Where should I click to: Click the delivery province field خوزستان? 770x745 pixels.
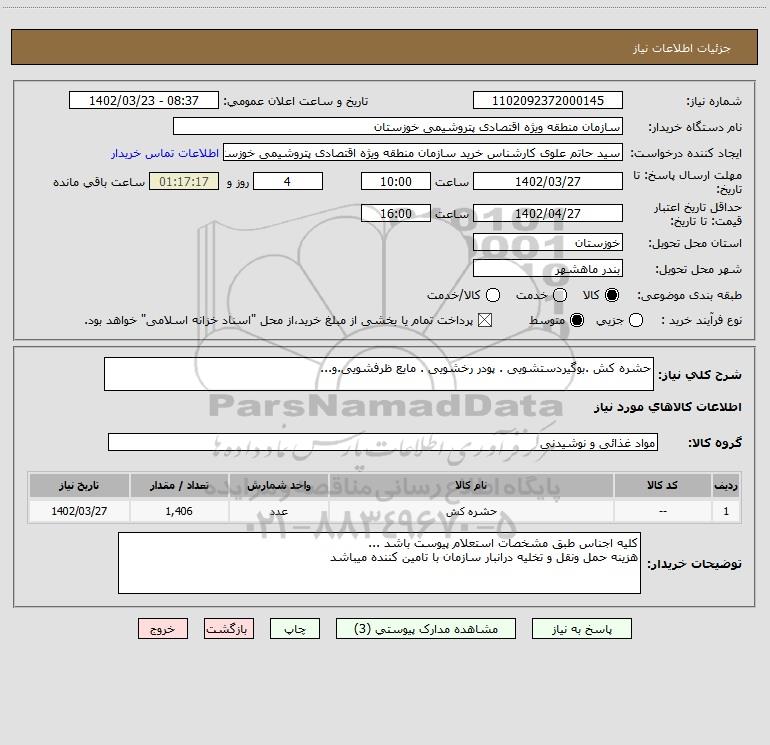pos(548,243)
